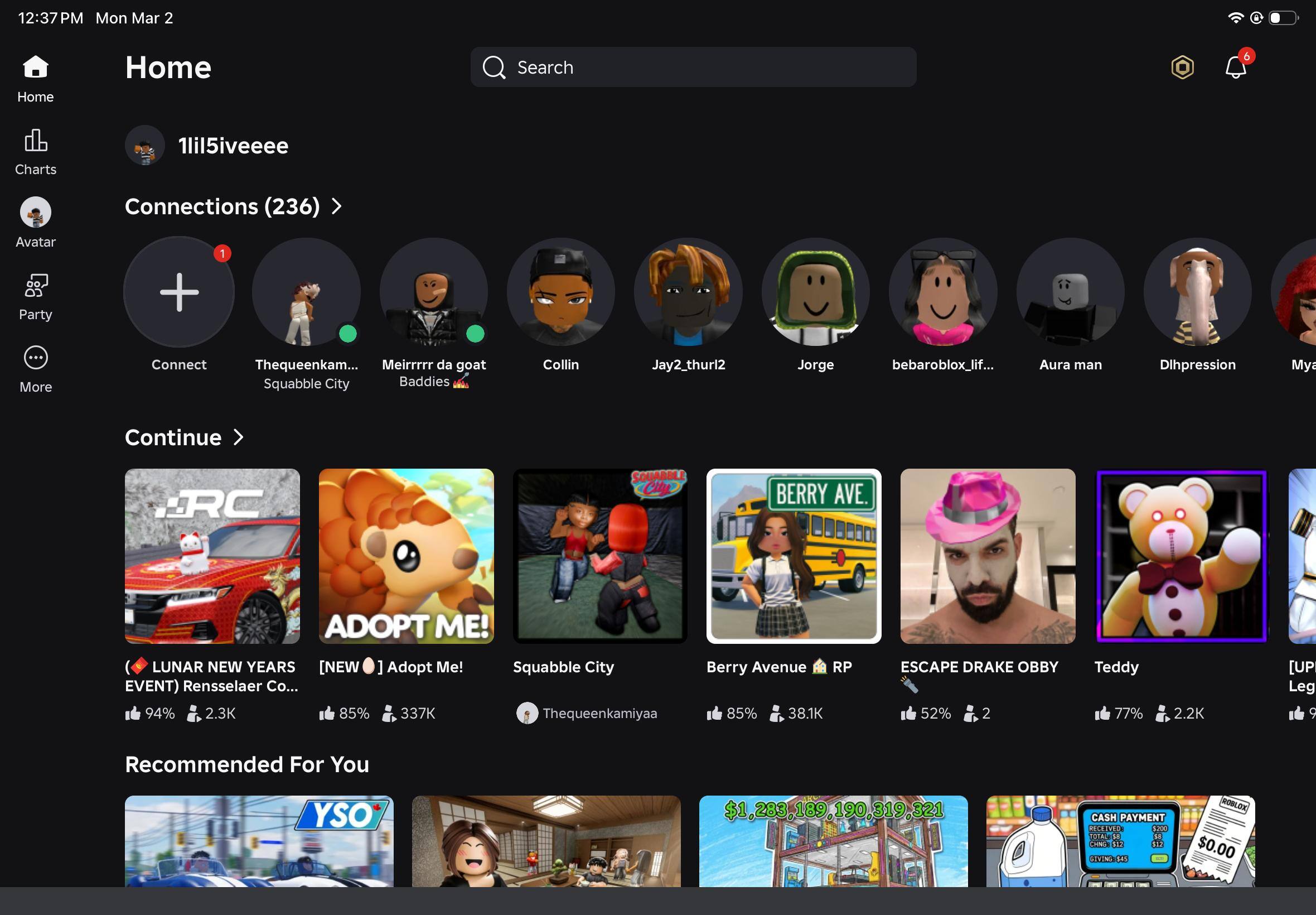
Task: Open the Teddy game thumbnail
Action: click(x=1182, y=556)
